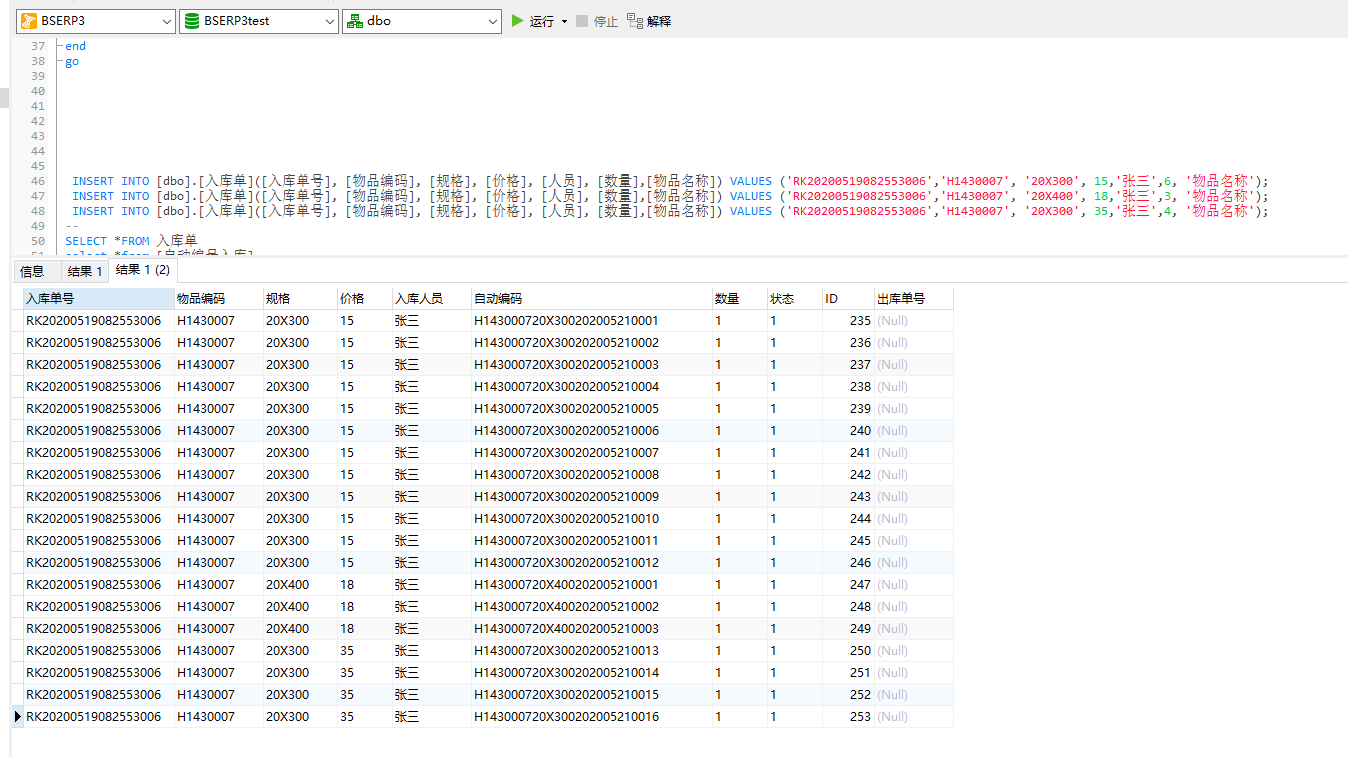The image size is (1348, 758).
Task: Click the 规格 column header
Action: click(300, 298)
